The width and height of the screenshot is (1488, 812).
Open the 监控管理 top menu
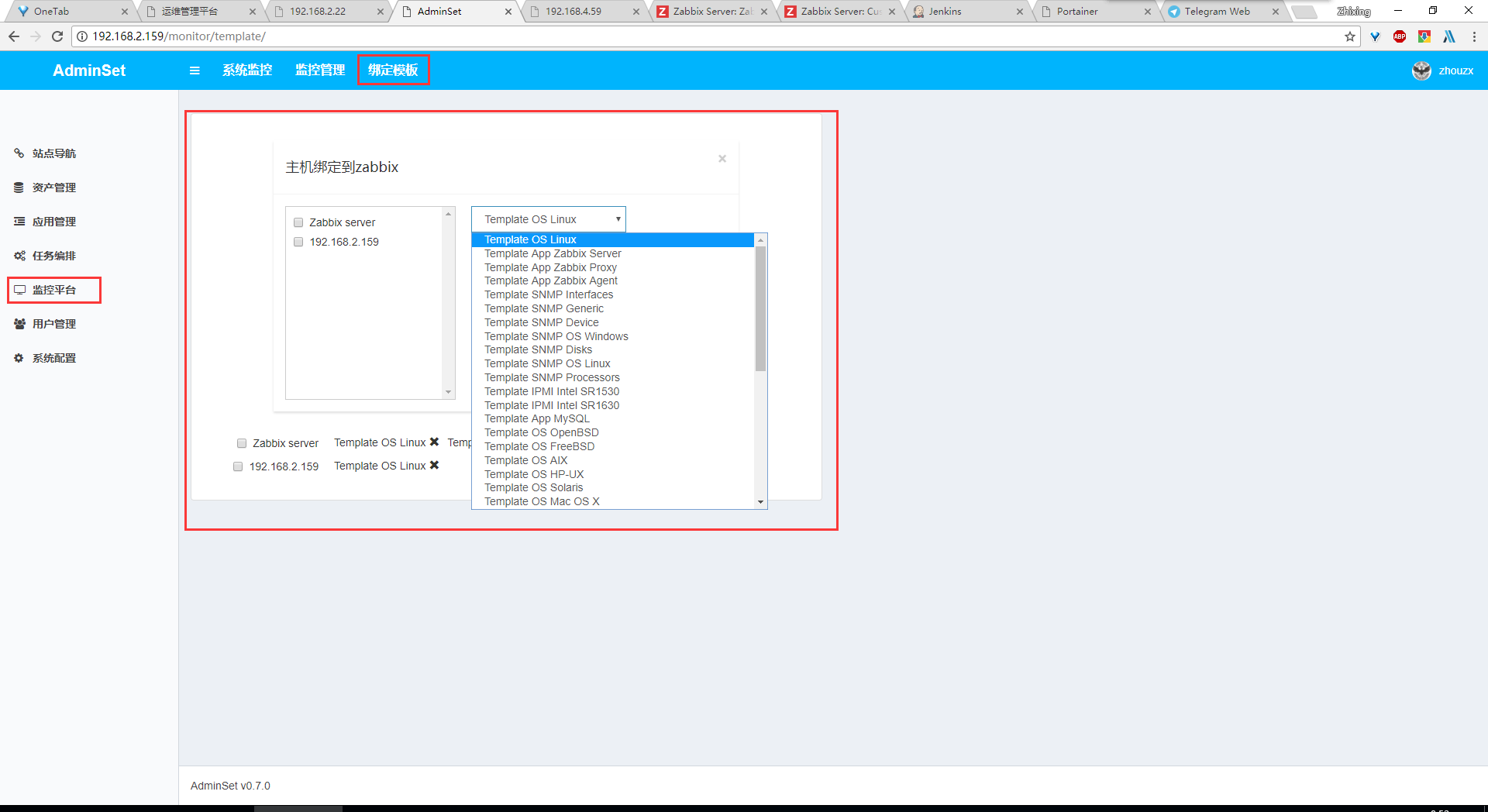click(x=320, y=71)
